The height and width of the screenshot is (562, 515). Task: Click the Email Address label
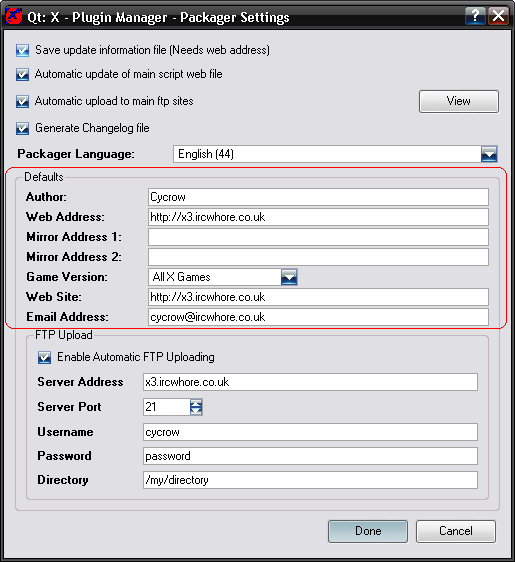(67, 317)
